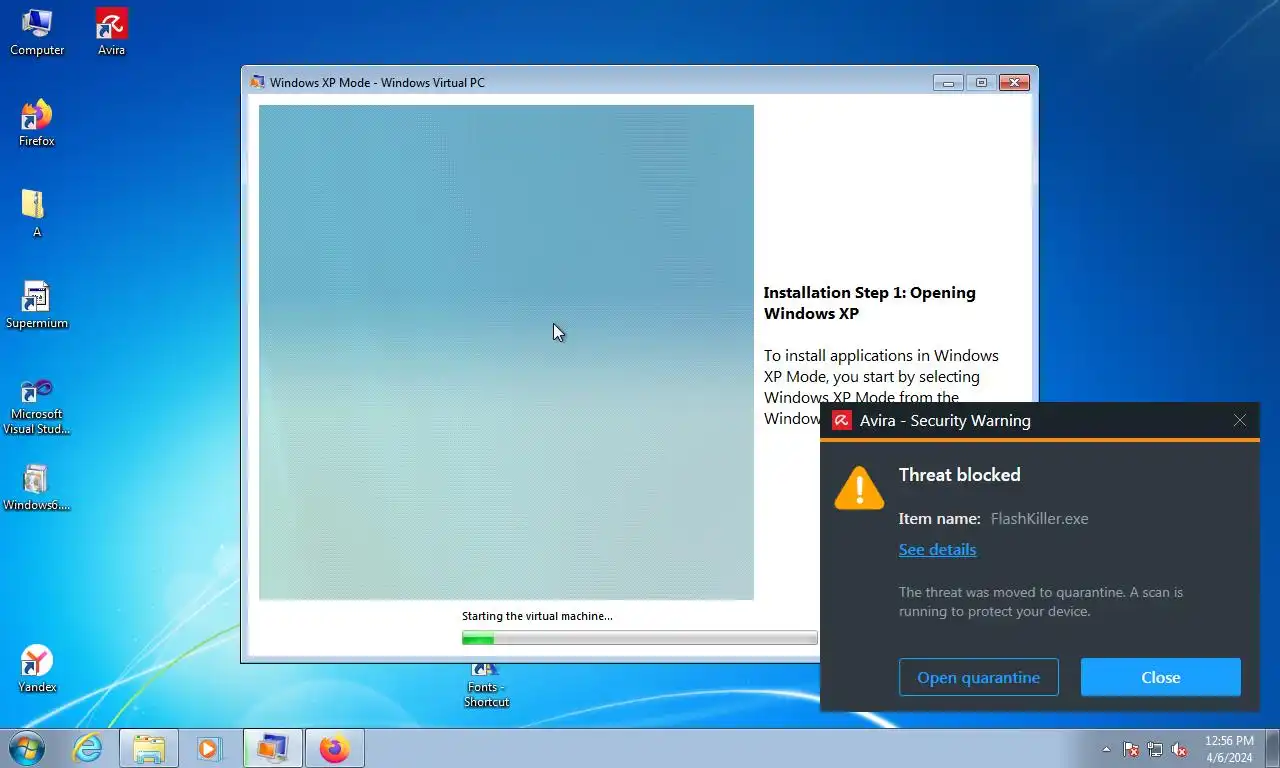Open the Avira desktop shortcut

tap(111, 32)
